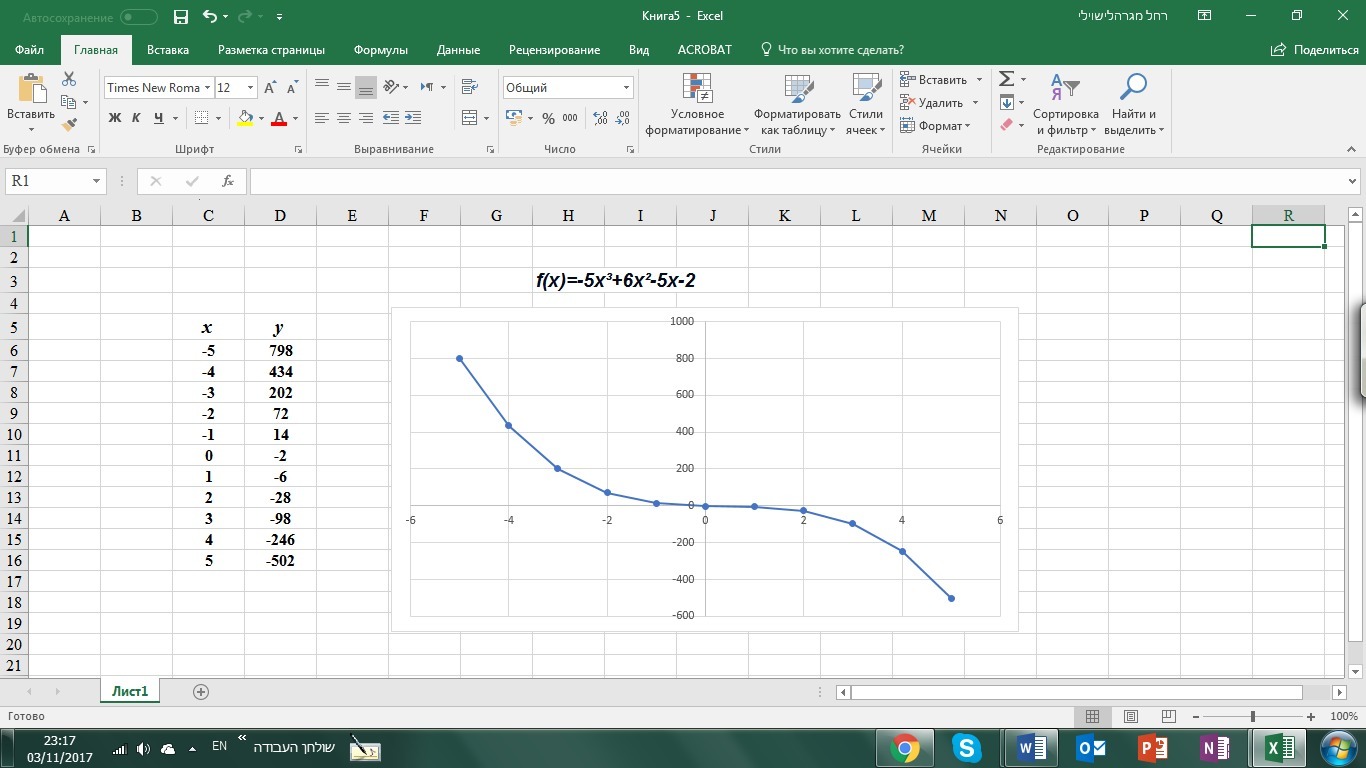Open the font color dropdown arrow

295,118
